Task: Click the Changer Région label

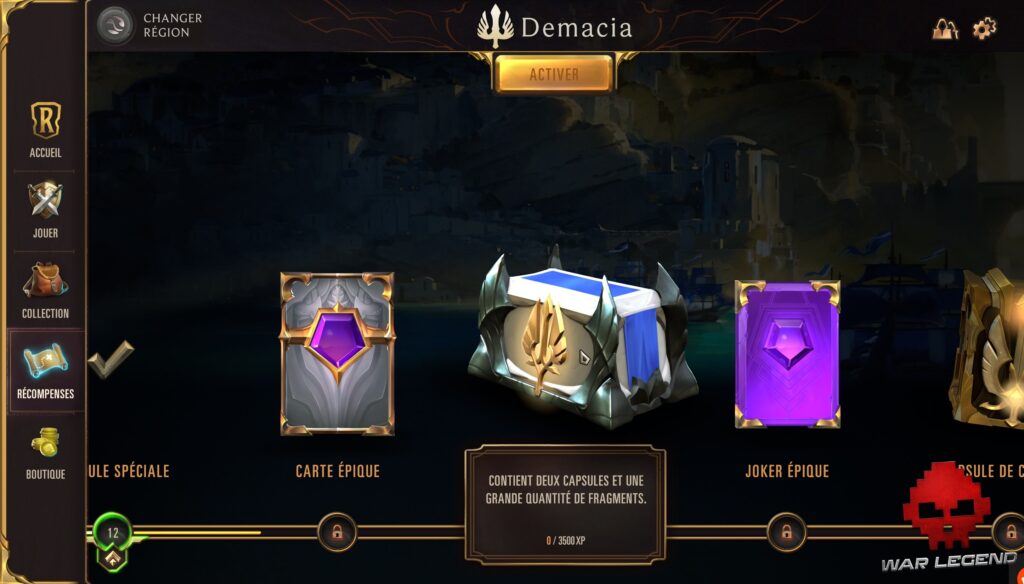Action: (172, 25)
